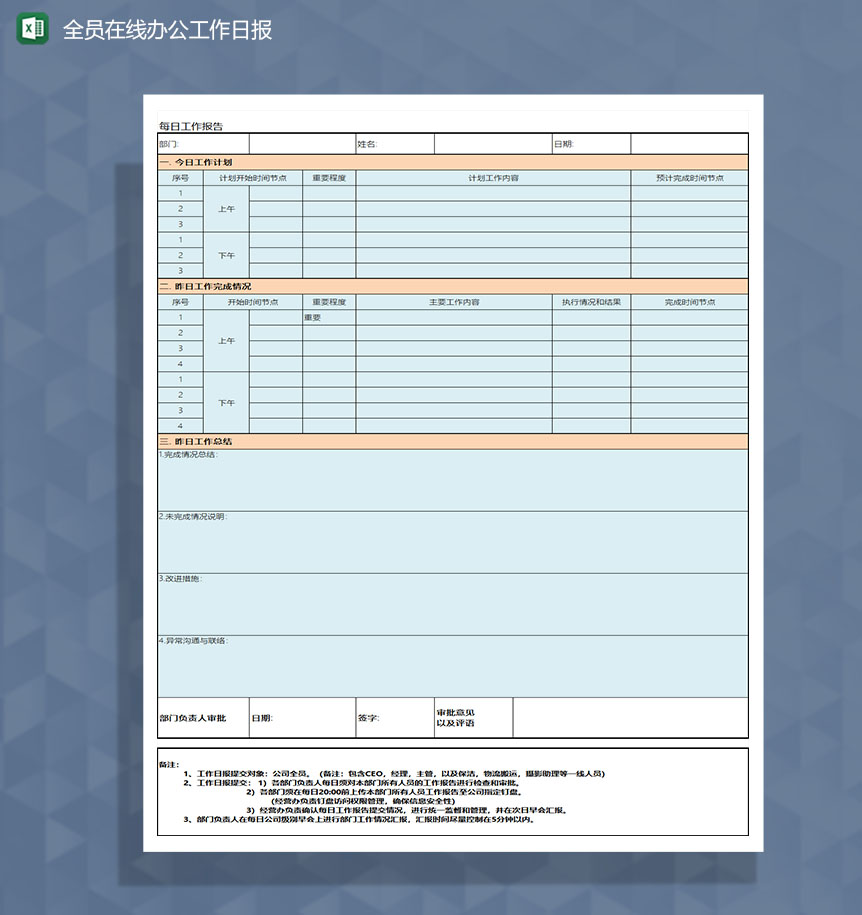Screen dimensions: 862x915
Task: Click the 每日工作报告 report title cell
Action: (x=190, y=126)
